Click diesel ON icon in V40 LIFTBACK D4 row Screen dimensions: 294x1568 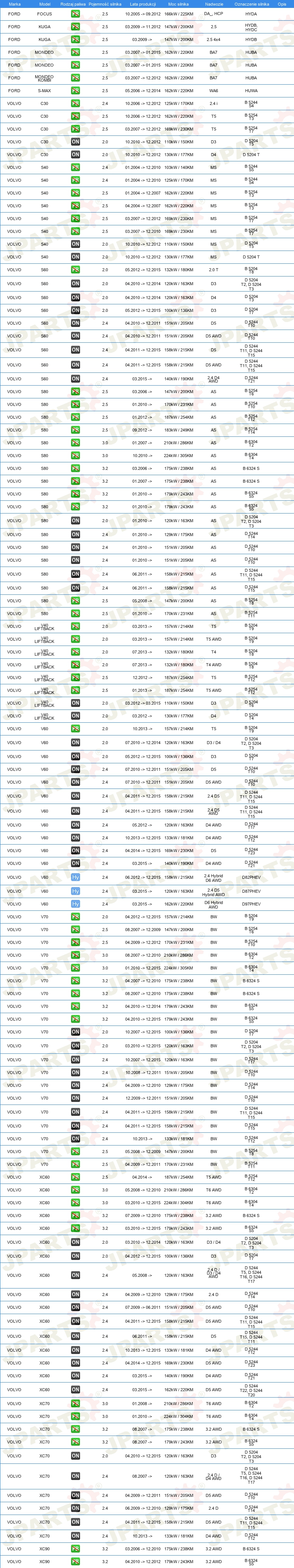76,716
